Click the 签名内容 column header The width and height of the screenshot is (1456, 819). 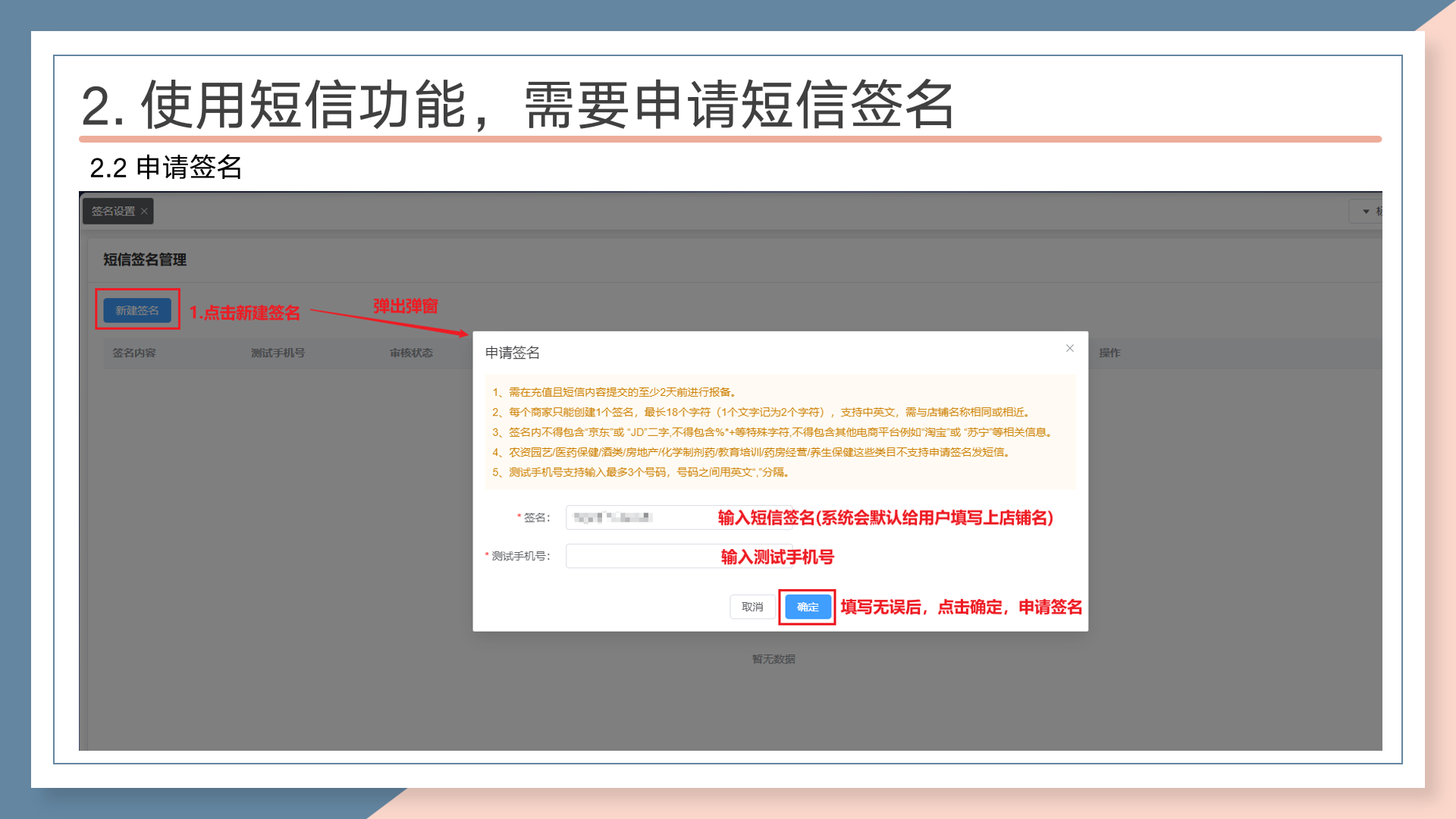(x=134, y=353)
